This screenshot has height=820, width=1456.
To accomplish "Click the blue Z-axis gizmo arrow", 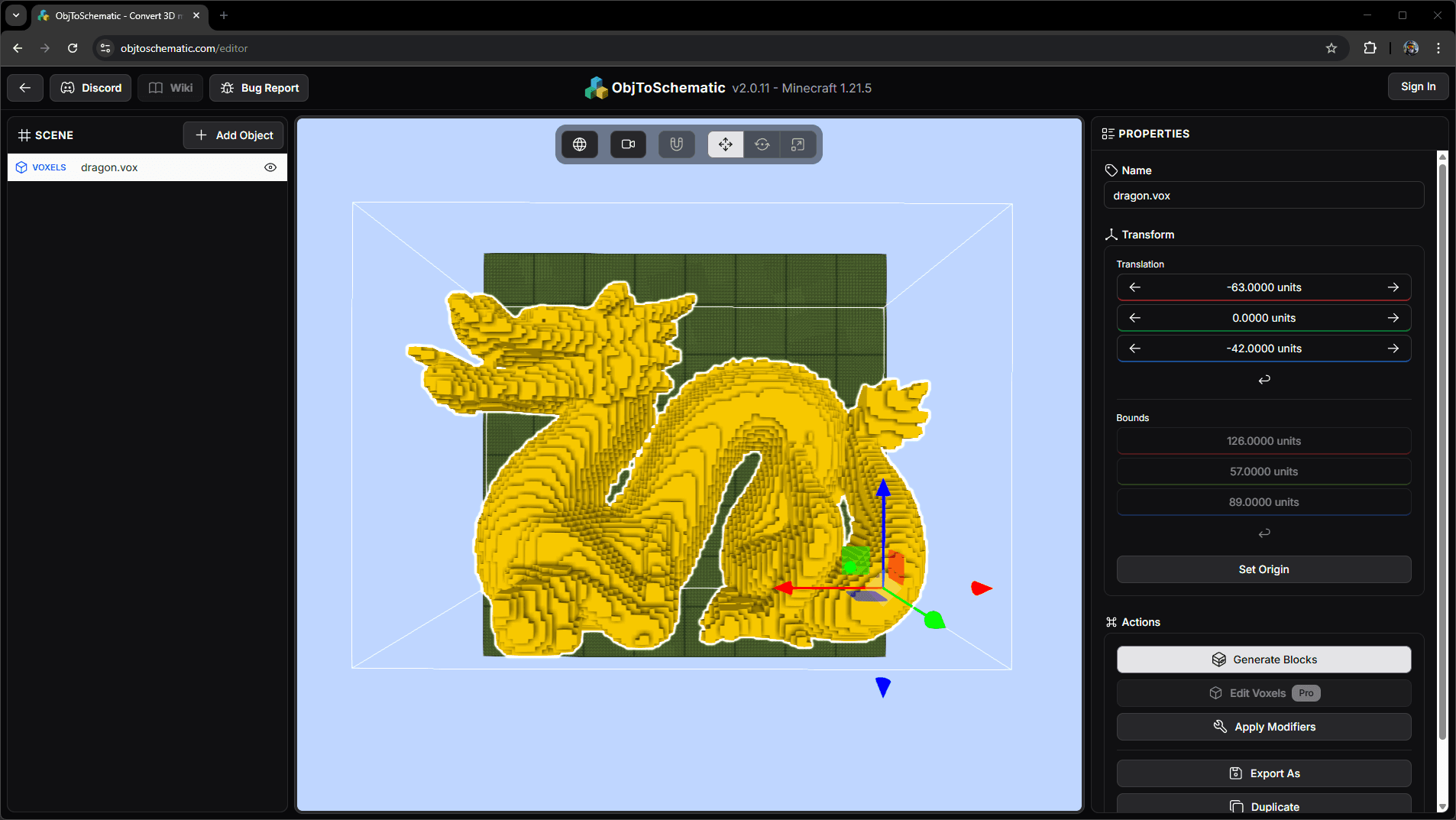I will point(883,489).
